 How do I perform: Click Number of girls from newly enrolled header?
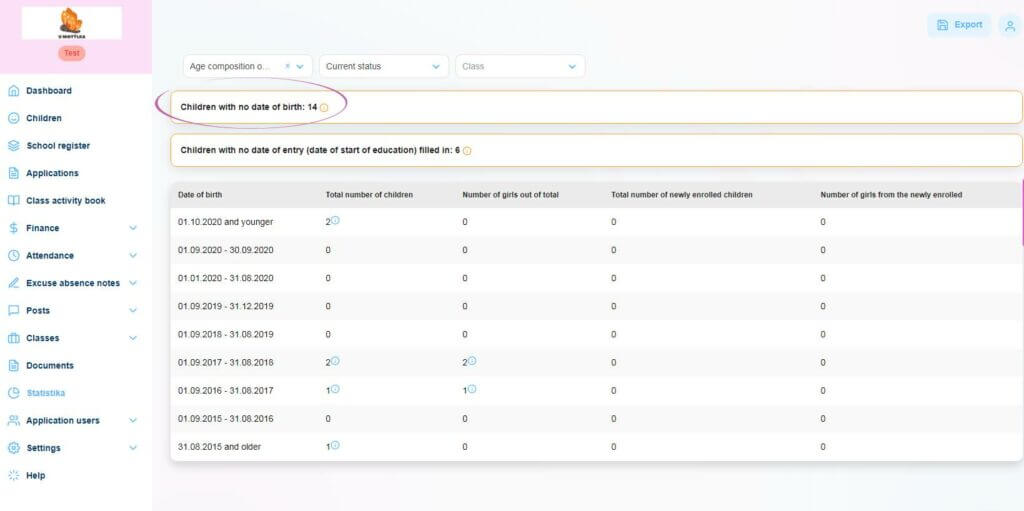pyautogui.click(x=891, y=195)
